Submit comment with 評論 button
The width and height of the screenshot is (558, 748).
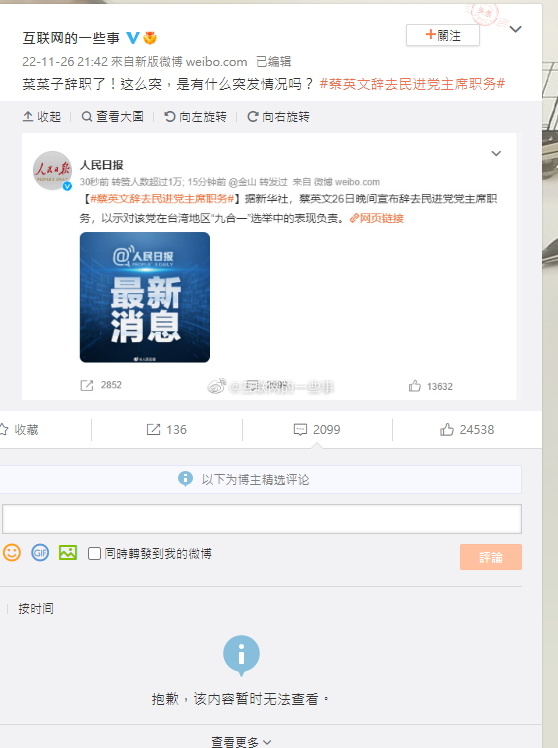(491, 557)
